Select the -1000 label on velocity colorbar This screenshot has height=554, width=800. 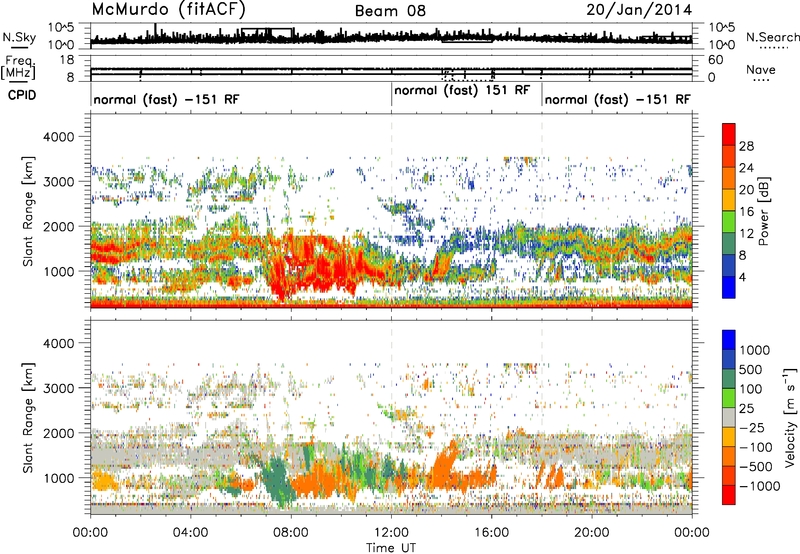(759, 486)
